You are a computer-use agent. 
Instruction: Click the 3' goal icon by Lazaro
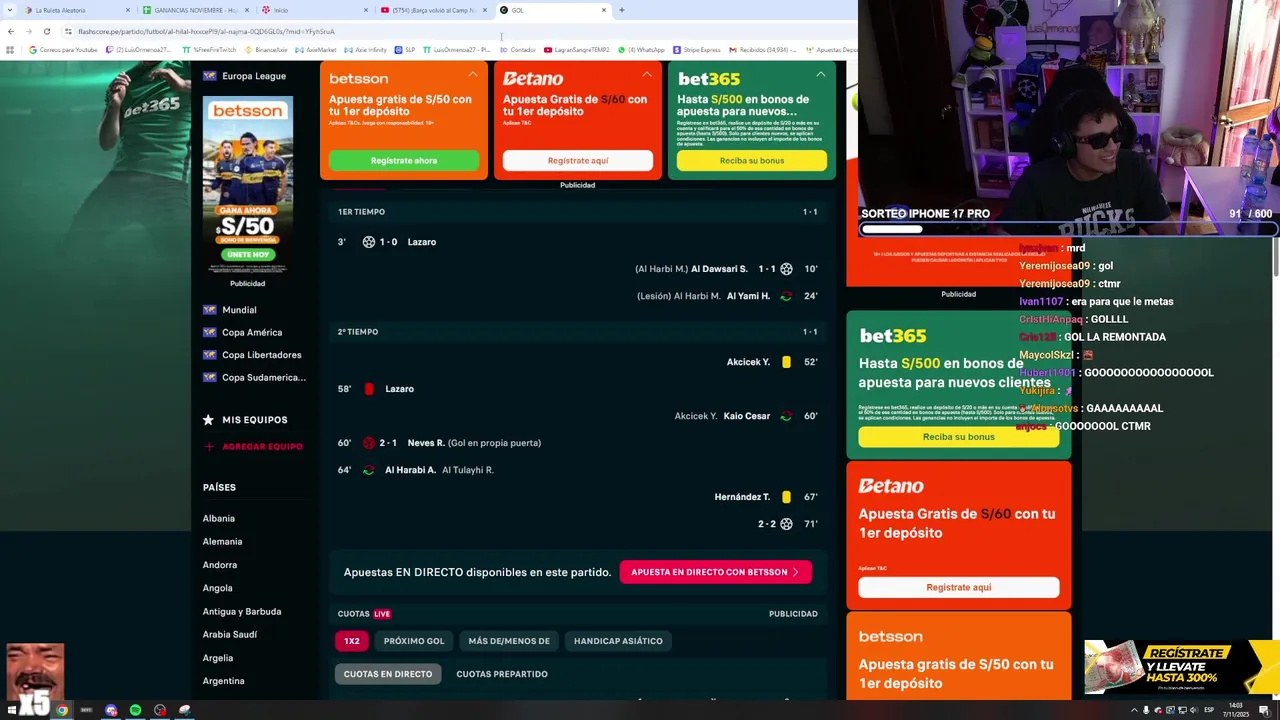tap(368, 242)
